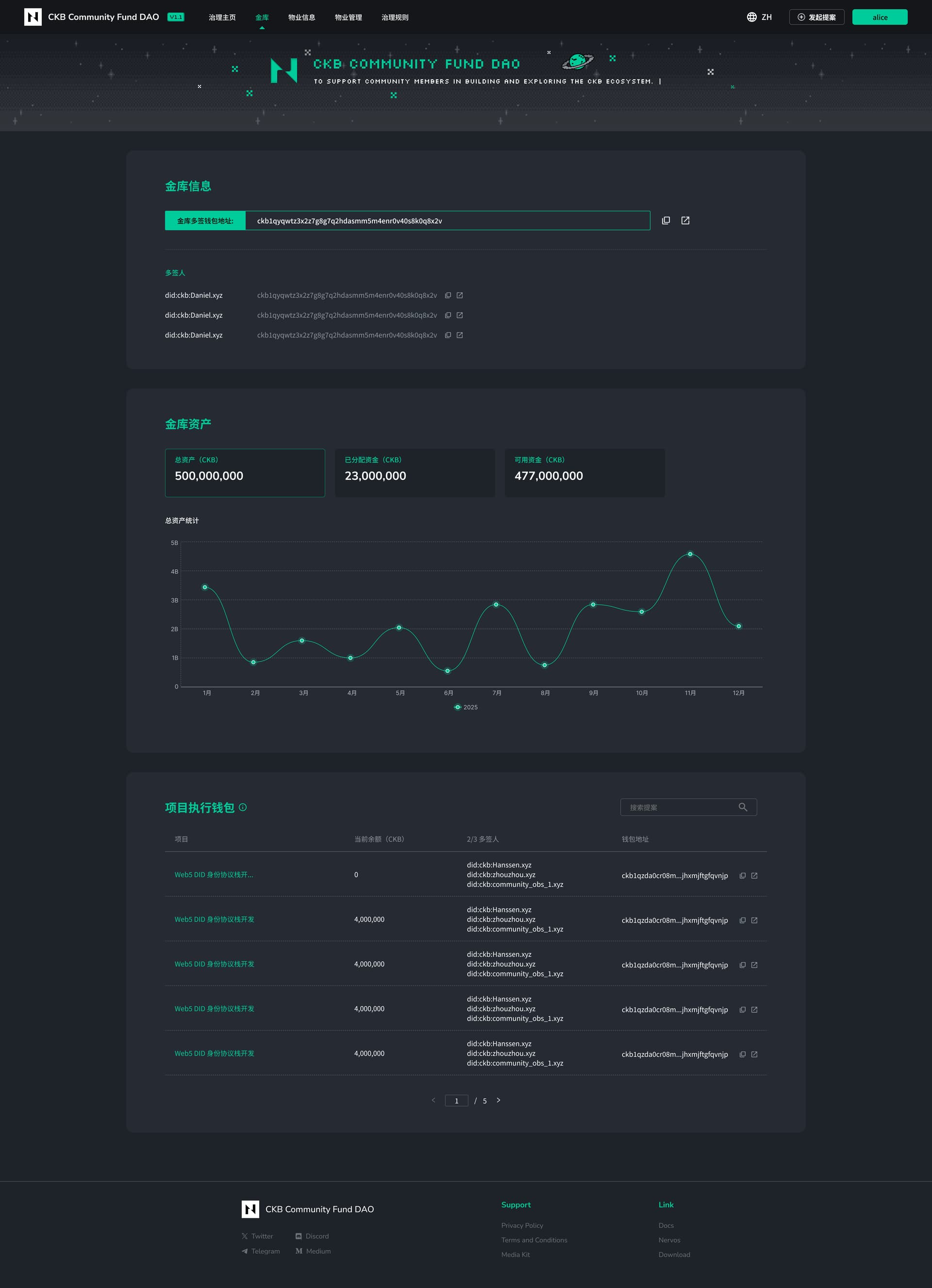932x1288 pixels.
Task: Open first Web5 DID project link
Action: 214,875
